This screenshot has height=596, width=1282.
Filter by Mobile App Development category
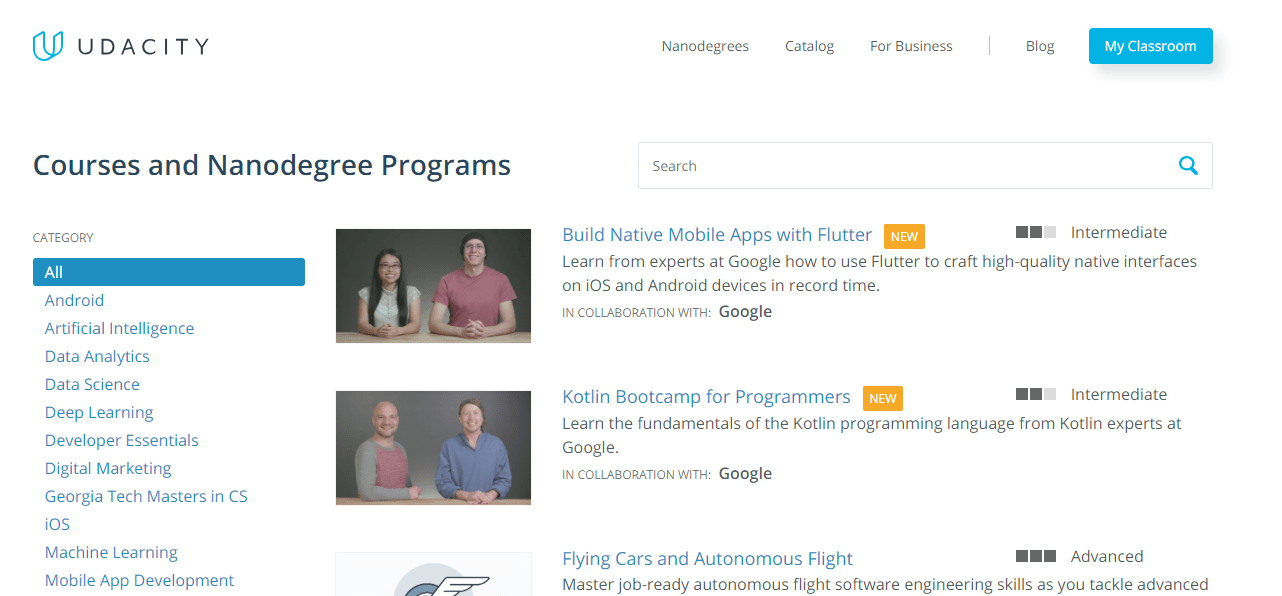tap(139, 580)
